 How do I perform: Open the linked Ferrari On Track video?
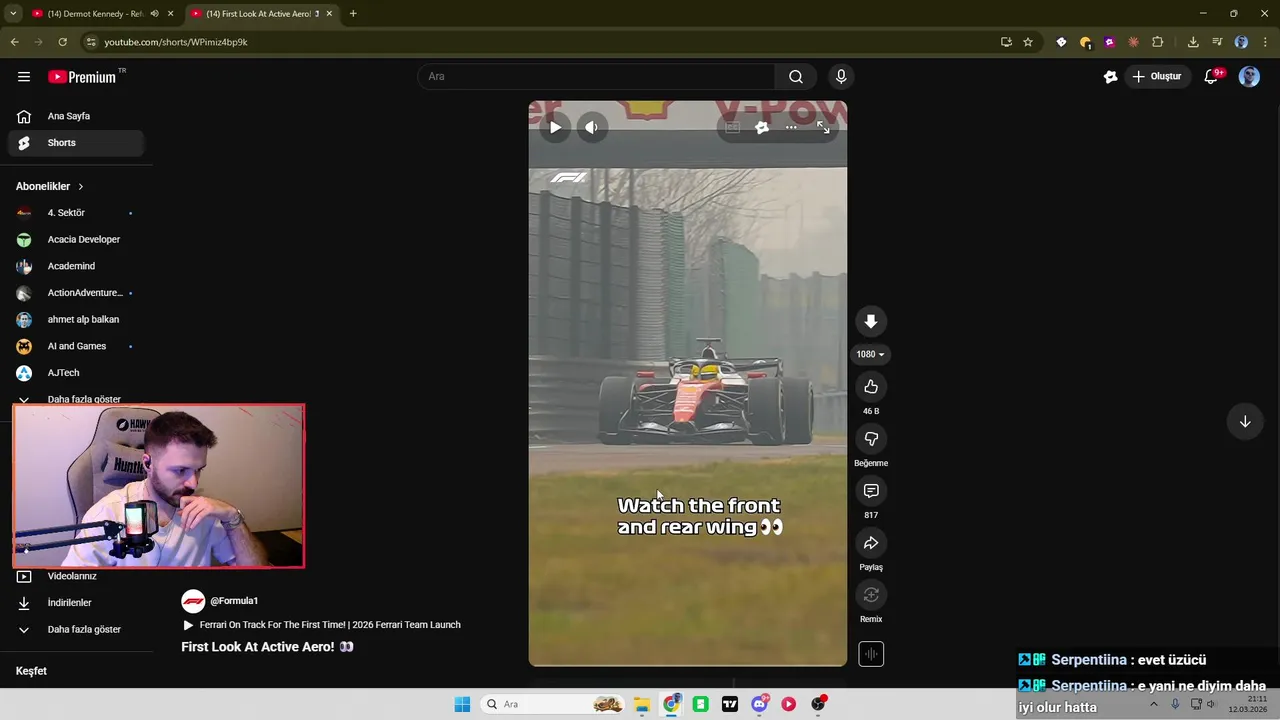pyautogui.click(x=322, y=625)
